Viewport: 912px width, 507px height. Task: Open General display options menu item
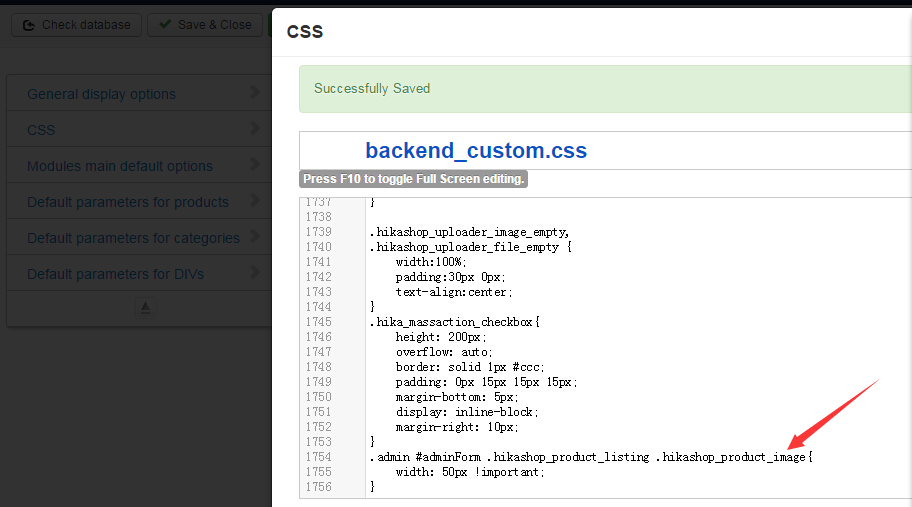101,94
